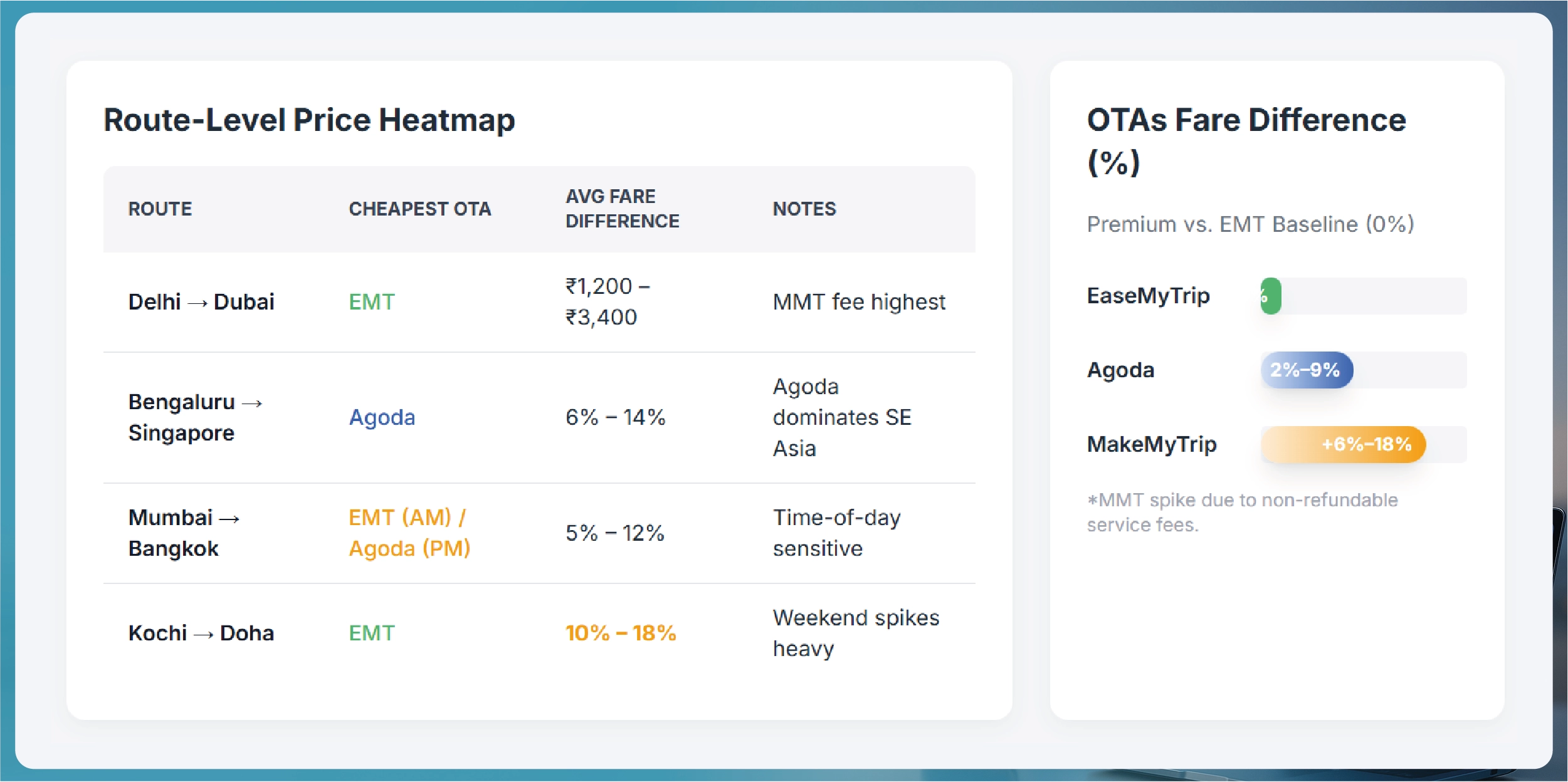Viewport: 1568px width, 782px height.
Task: Sort by AVG FARE DIFFERENCE header
Action: tap(622, 209)
